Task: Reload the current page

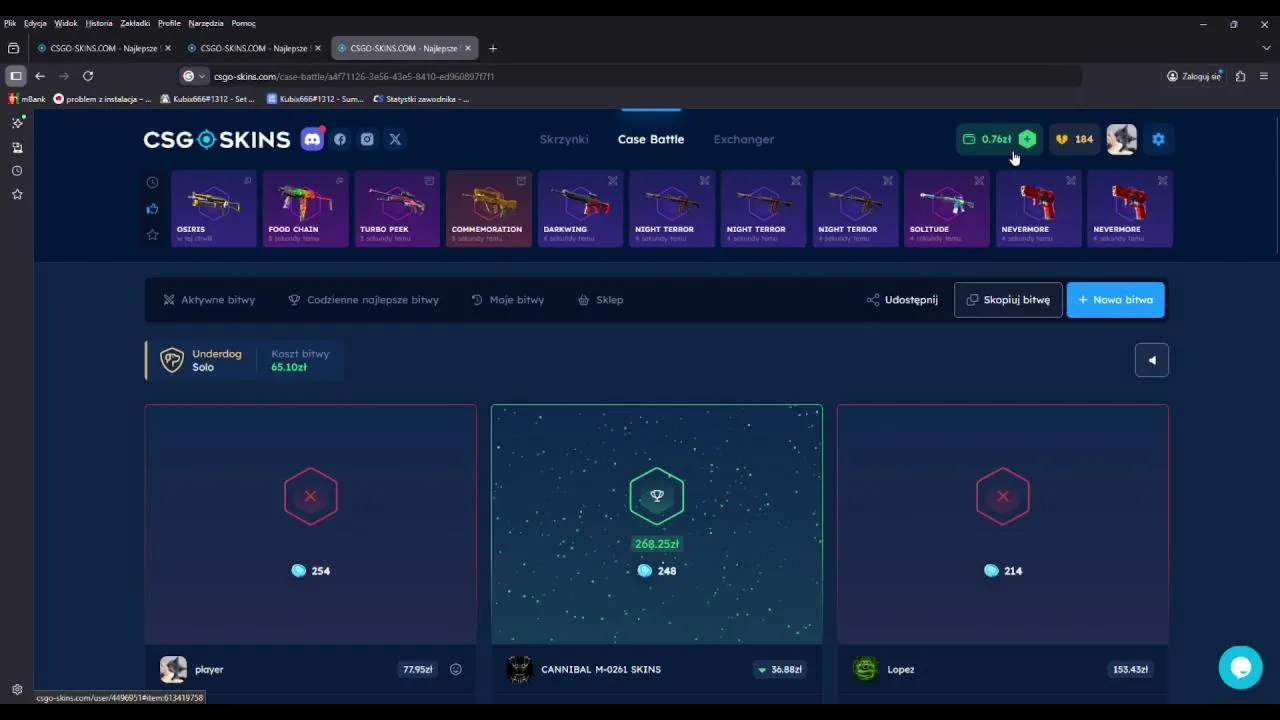Action: pos(88,76)
